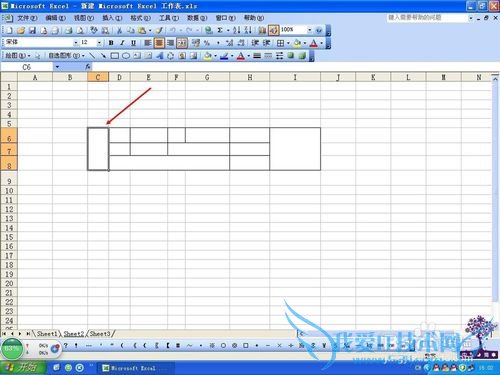Click the Print icon
This screenshot has width=500, height=375.
[69, 30]
